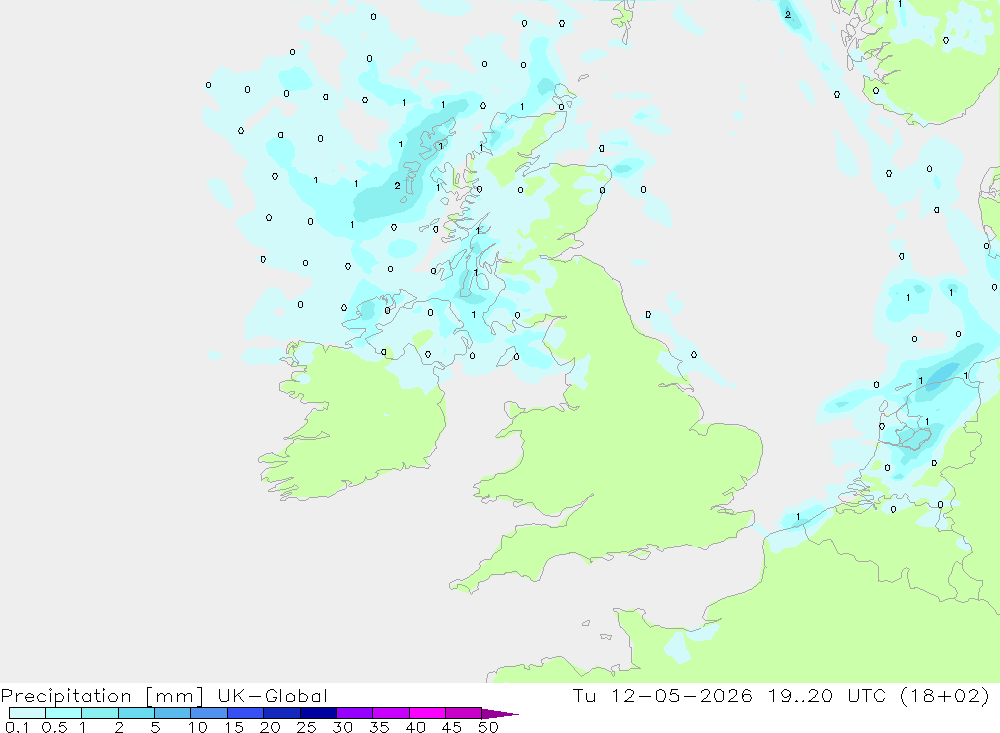This screenshot has height=733, width=1000.
Task: Select the 30 to 35 mm purple swatch
Action: pos(354,713)
